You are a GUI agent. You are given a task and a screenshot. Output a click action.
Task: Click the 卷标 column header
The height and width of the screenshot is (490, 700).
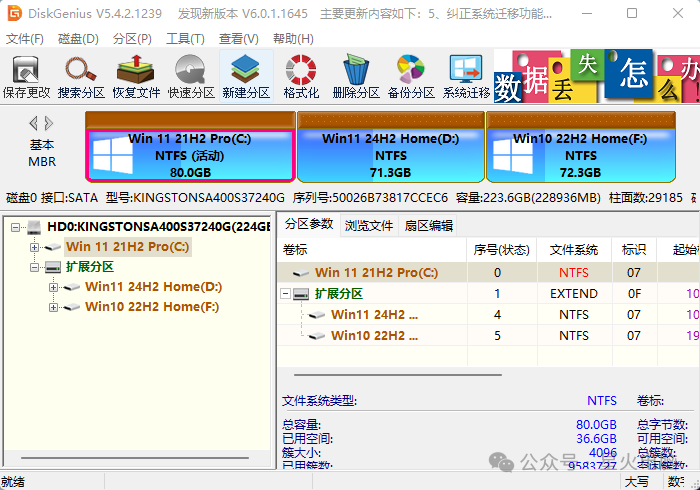point(372,250)
